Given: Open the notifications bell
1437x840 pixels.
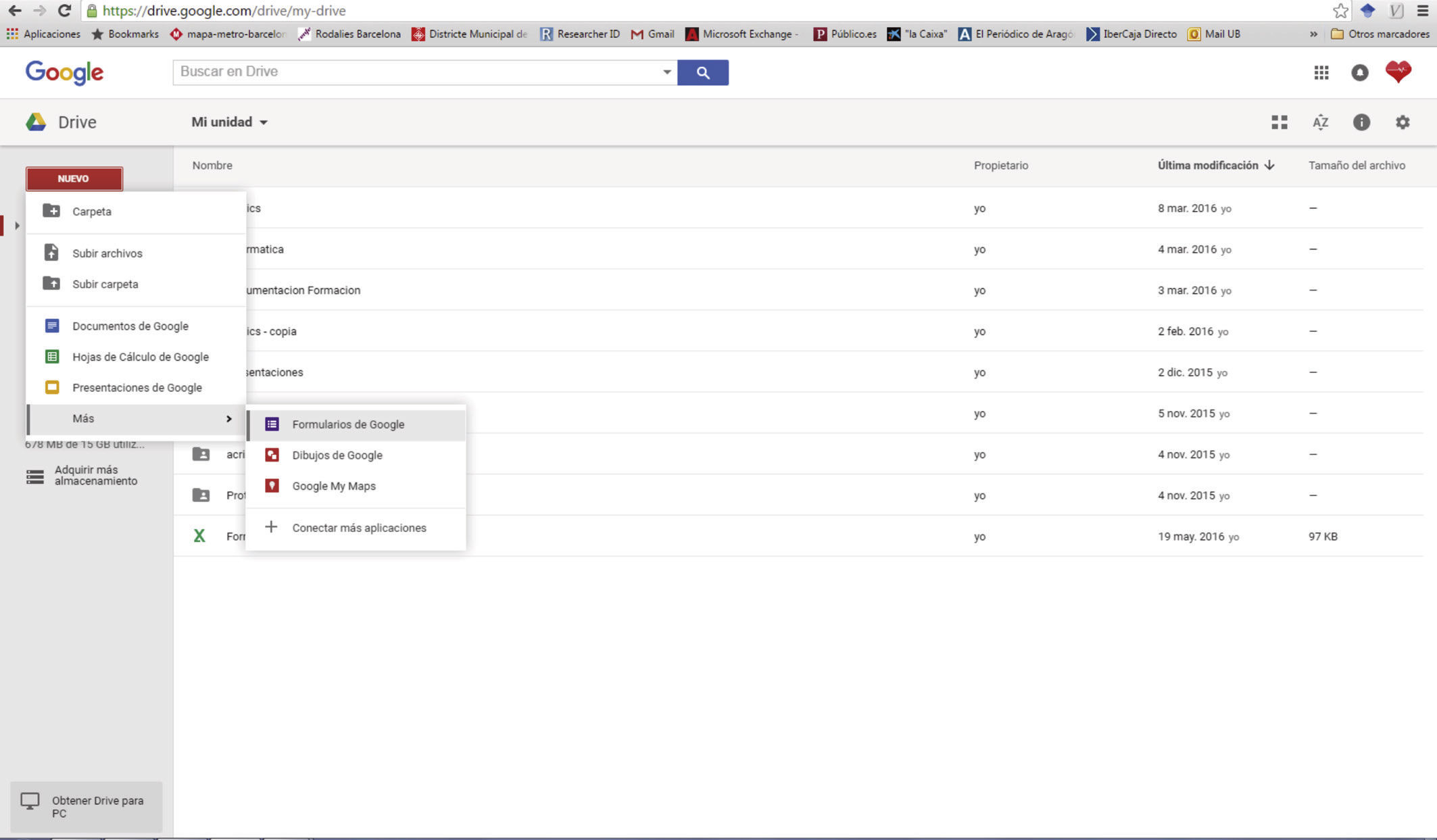Looking at the screenshot, I should click(x=1359, y=72).
